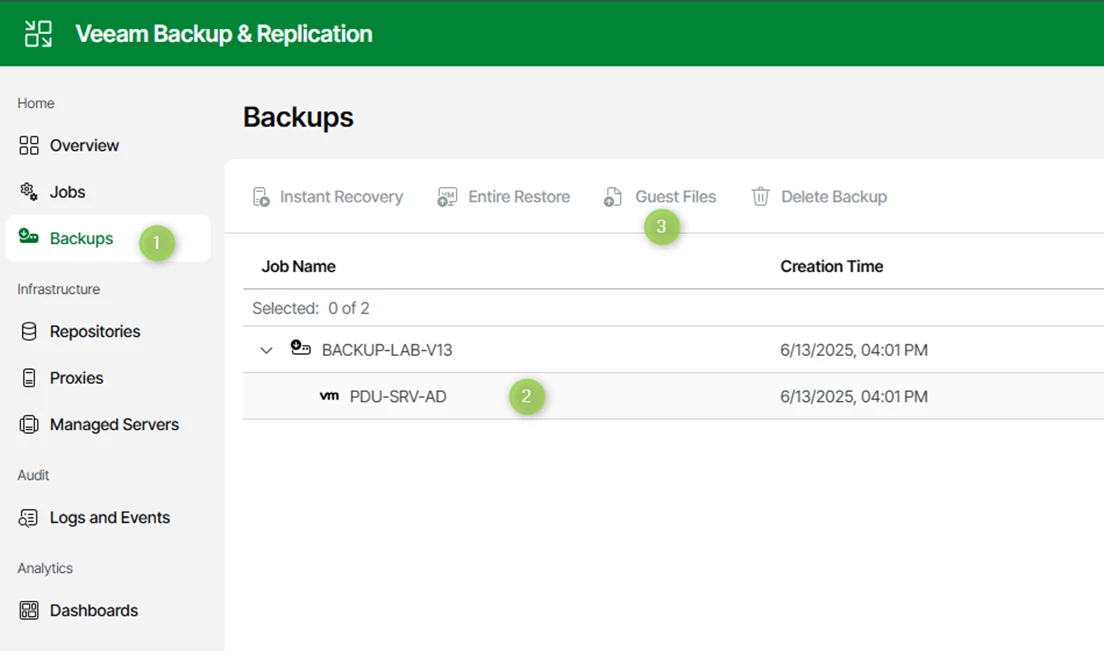Click the Guest Files toolbar icon
This screenshot has width=1104, height=651.
click(x=613, y=197)
